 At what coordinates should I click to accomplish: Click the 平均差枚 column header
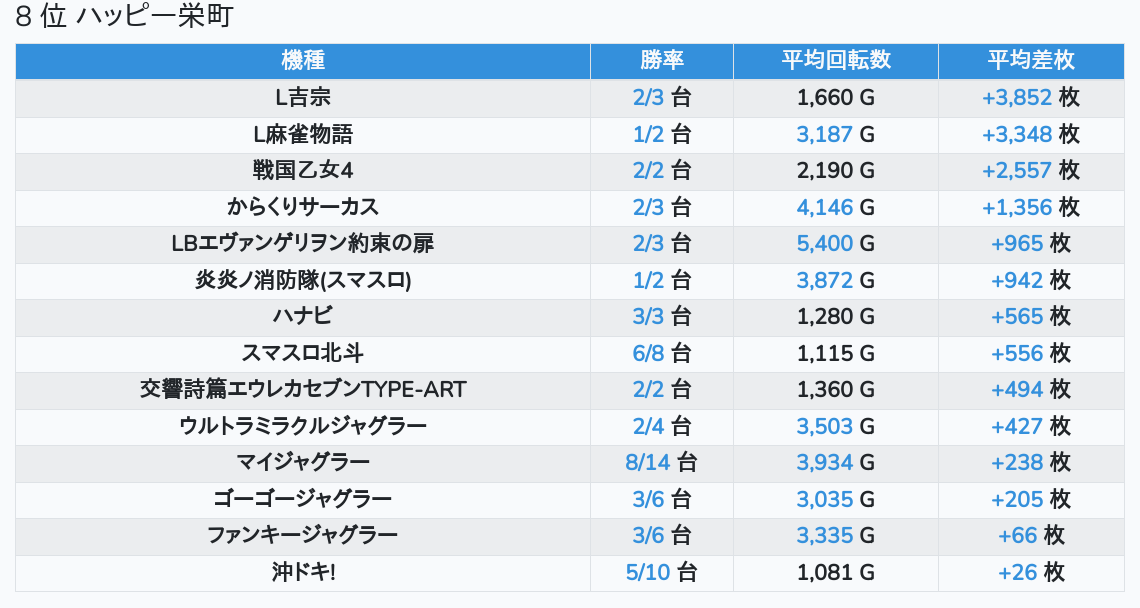(x=1031, y=60)
